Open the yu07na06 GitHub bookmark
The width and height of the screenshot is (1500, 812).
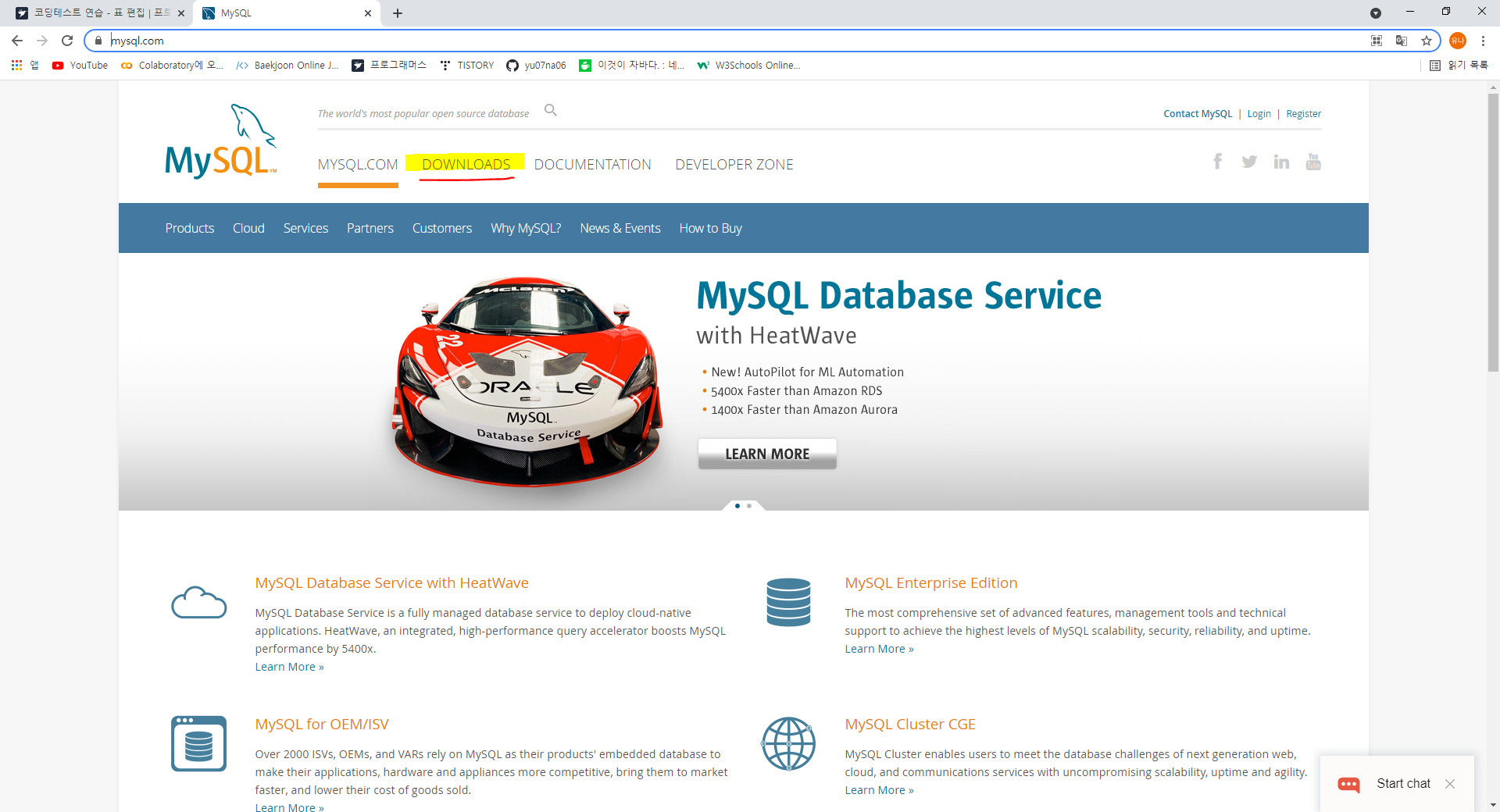[x=536, y=66]
